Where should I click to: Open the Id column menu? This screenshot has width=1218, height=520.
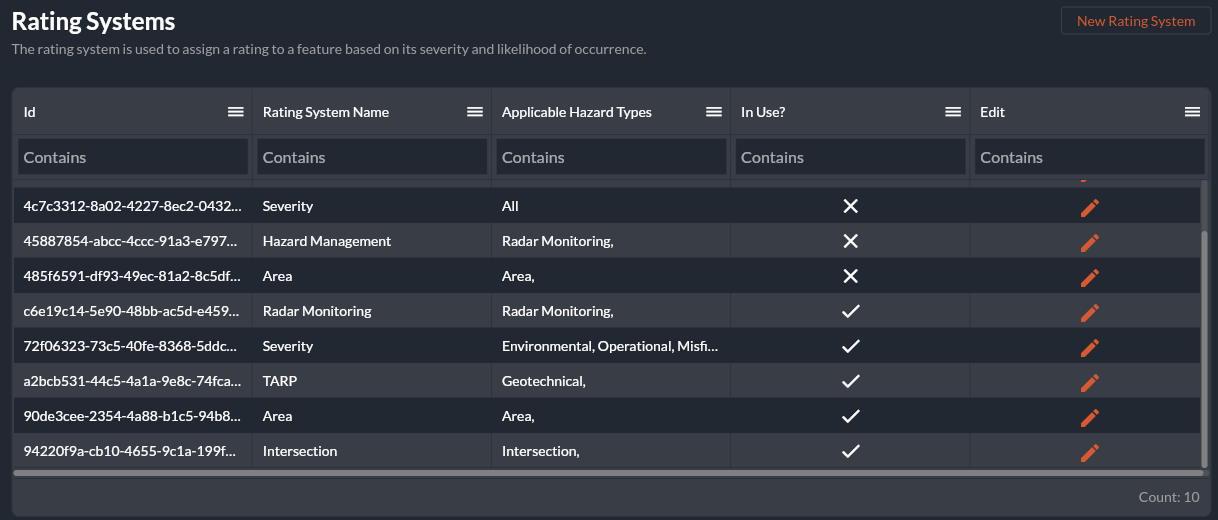click(x=236, y=112)
